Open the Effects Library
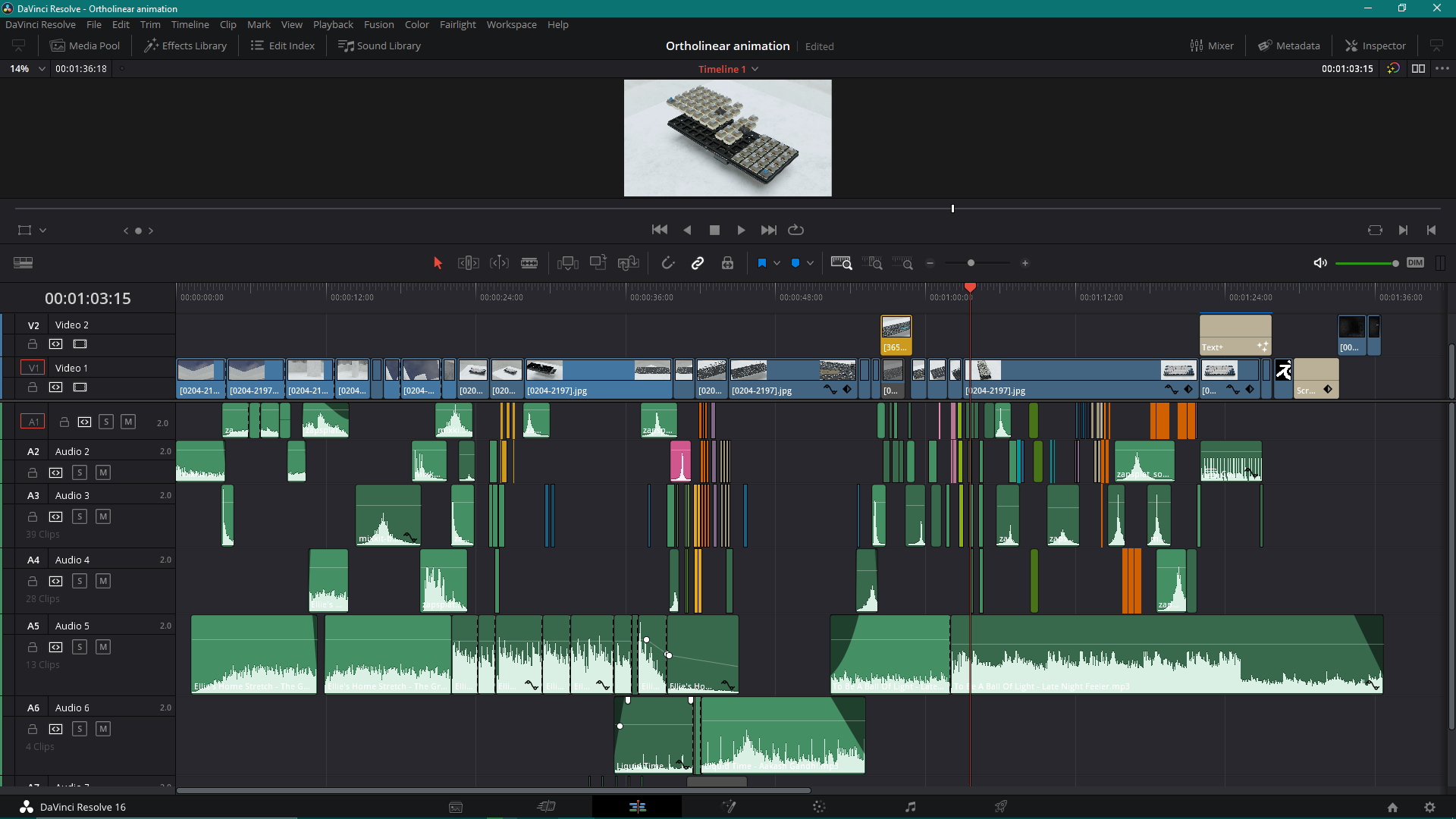 point(184,45)
